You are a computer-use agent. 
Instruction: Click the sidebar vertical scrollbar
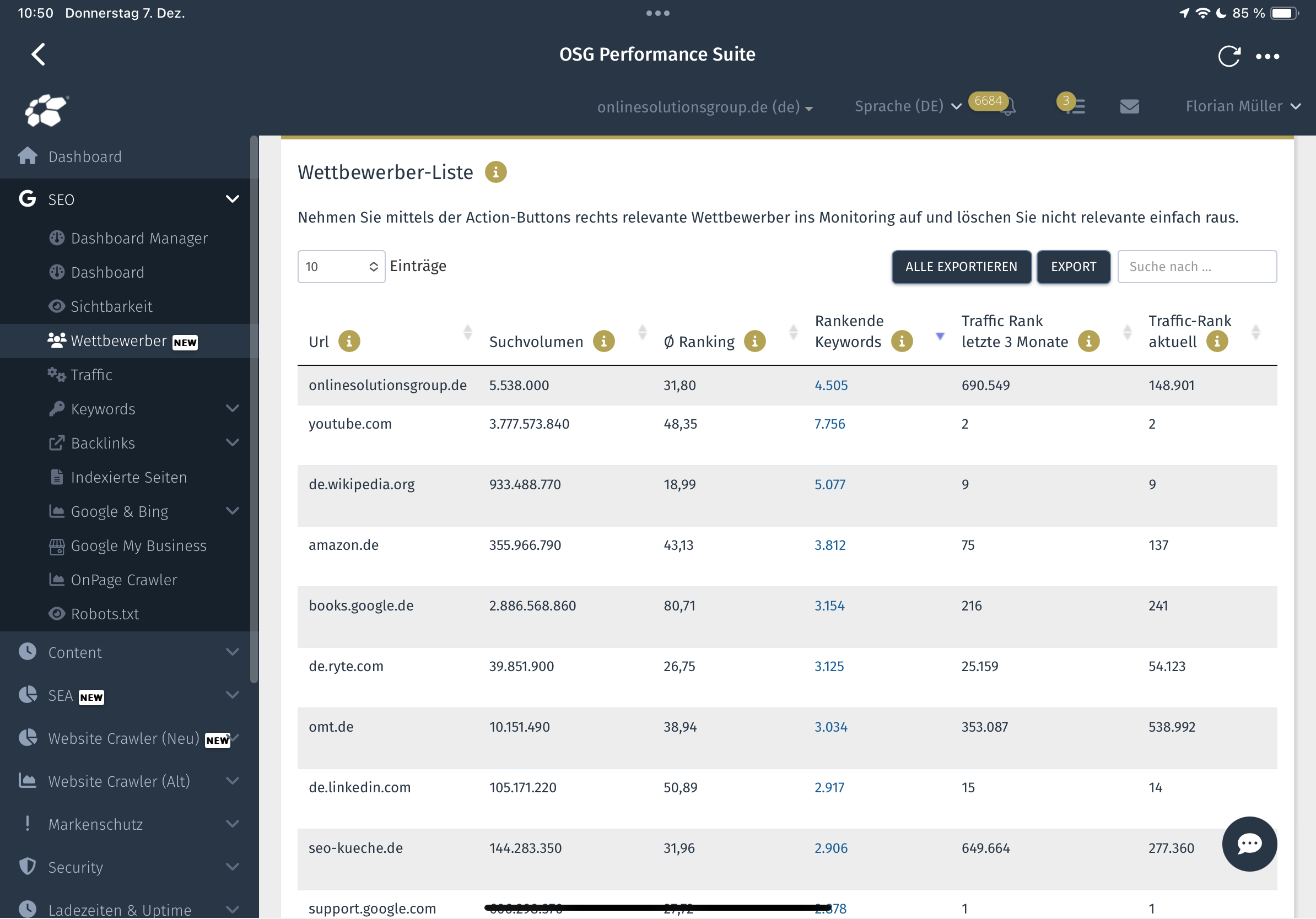[254, 410]
